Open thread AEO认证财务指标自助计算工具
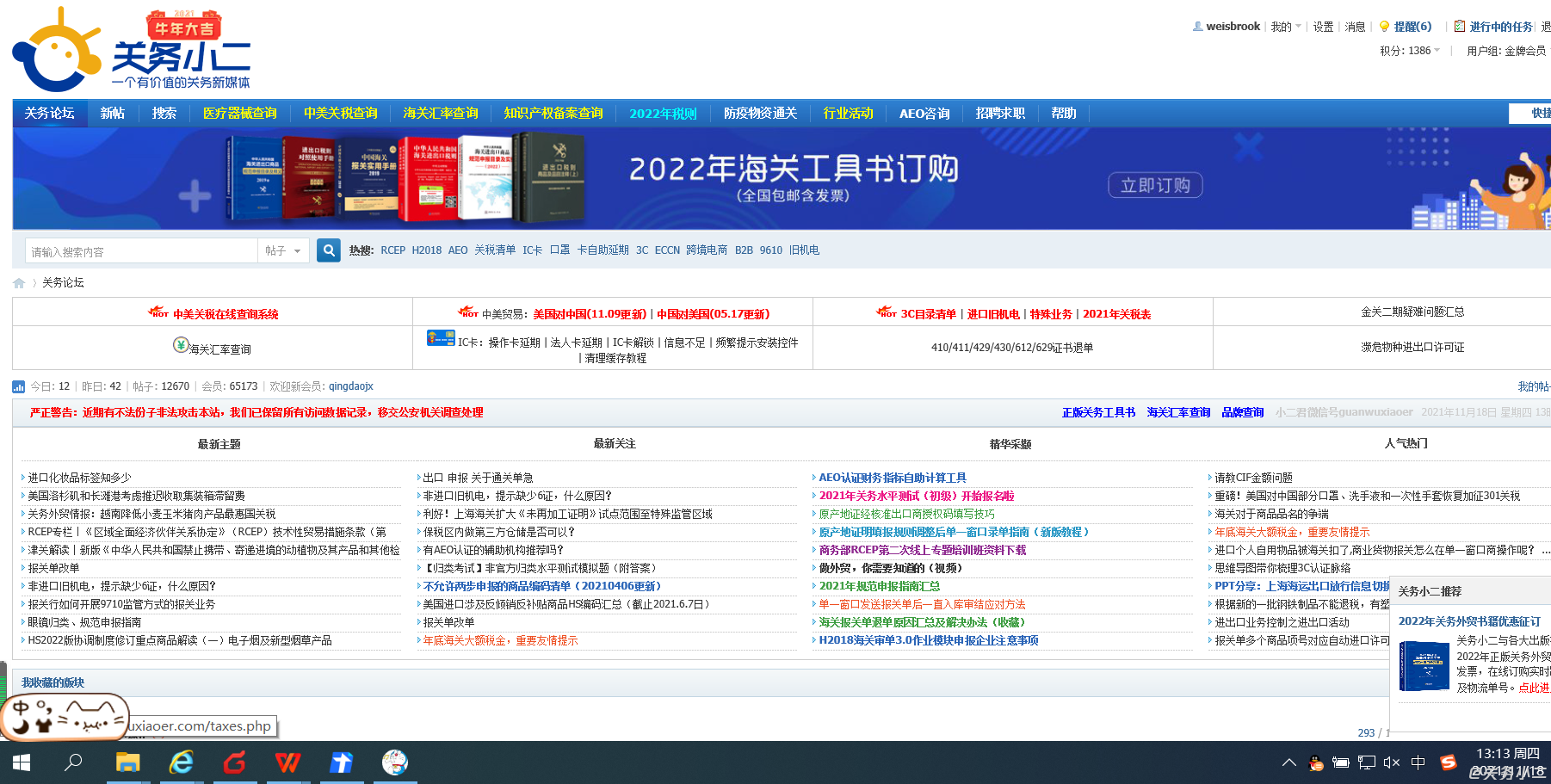Screen dimensions: 1551x784 (893, 478)
